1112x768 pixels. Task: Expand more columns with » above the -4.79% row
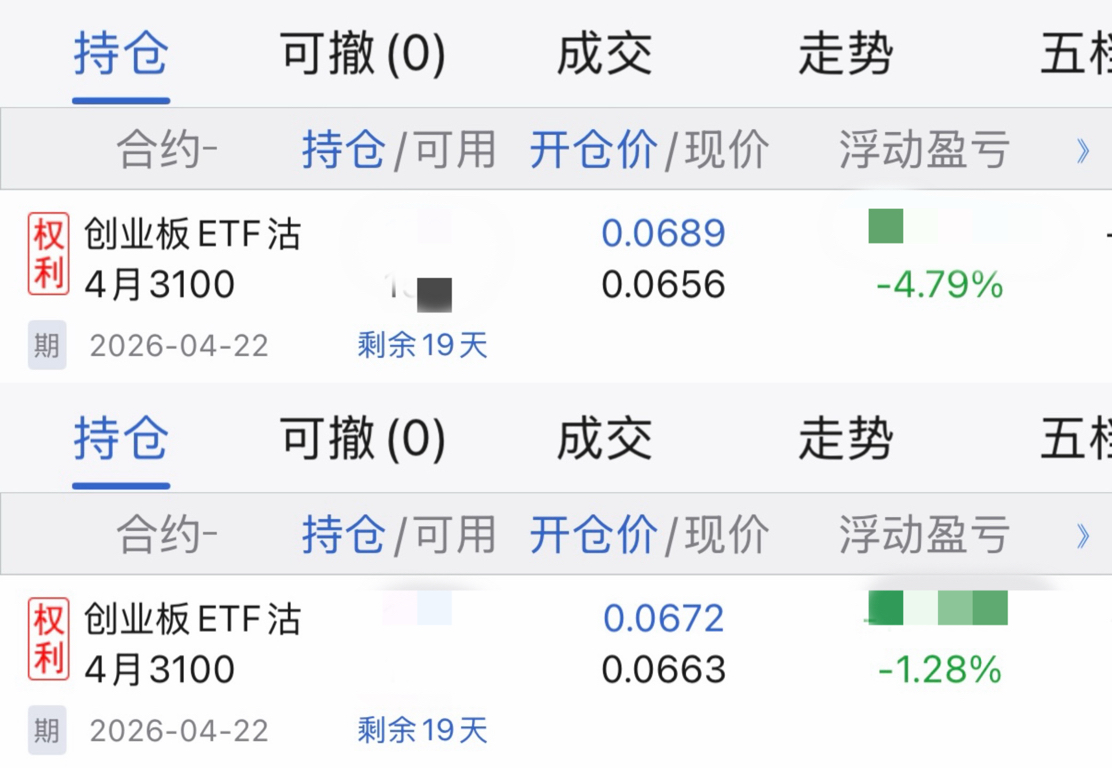click(1082, 150)
